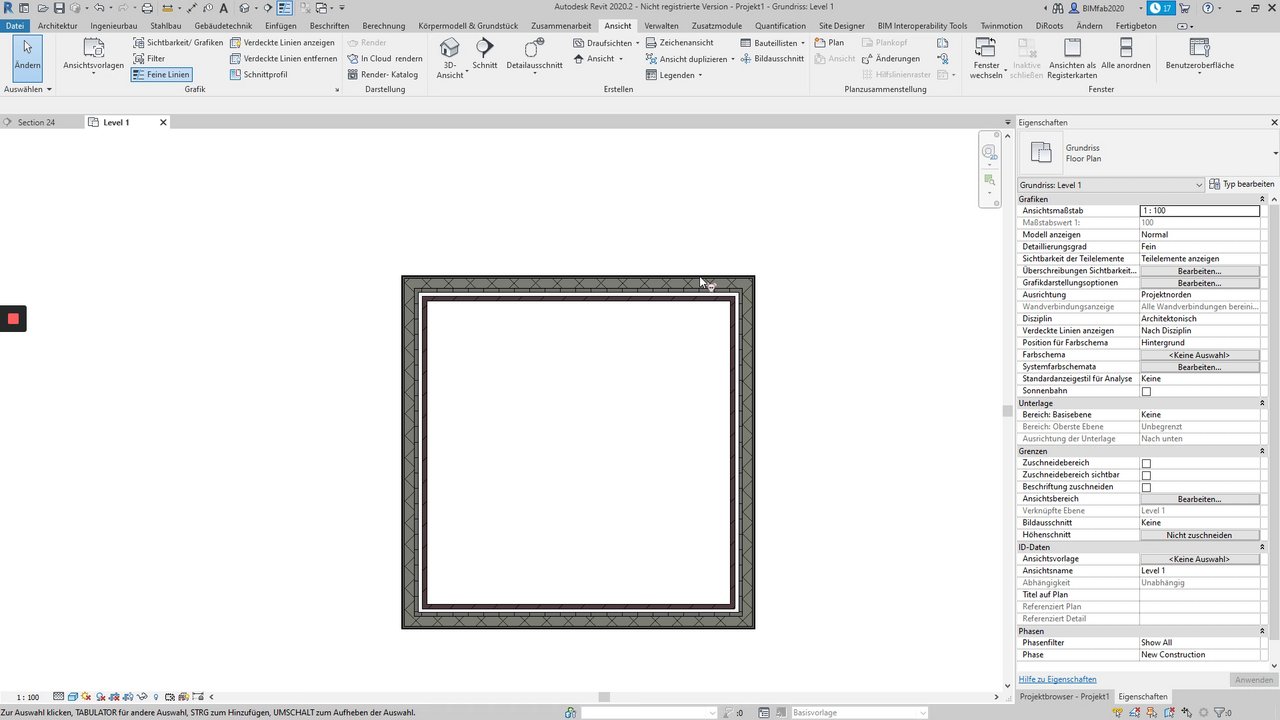Click the print icon in quick access toolbar
The width and height of the screenshot is (1280, 720).
pyautogui.click(x=148, y=8)
